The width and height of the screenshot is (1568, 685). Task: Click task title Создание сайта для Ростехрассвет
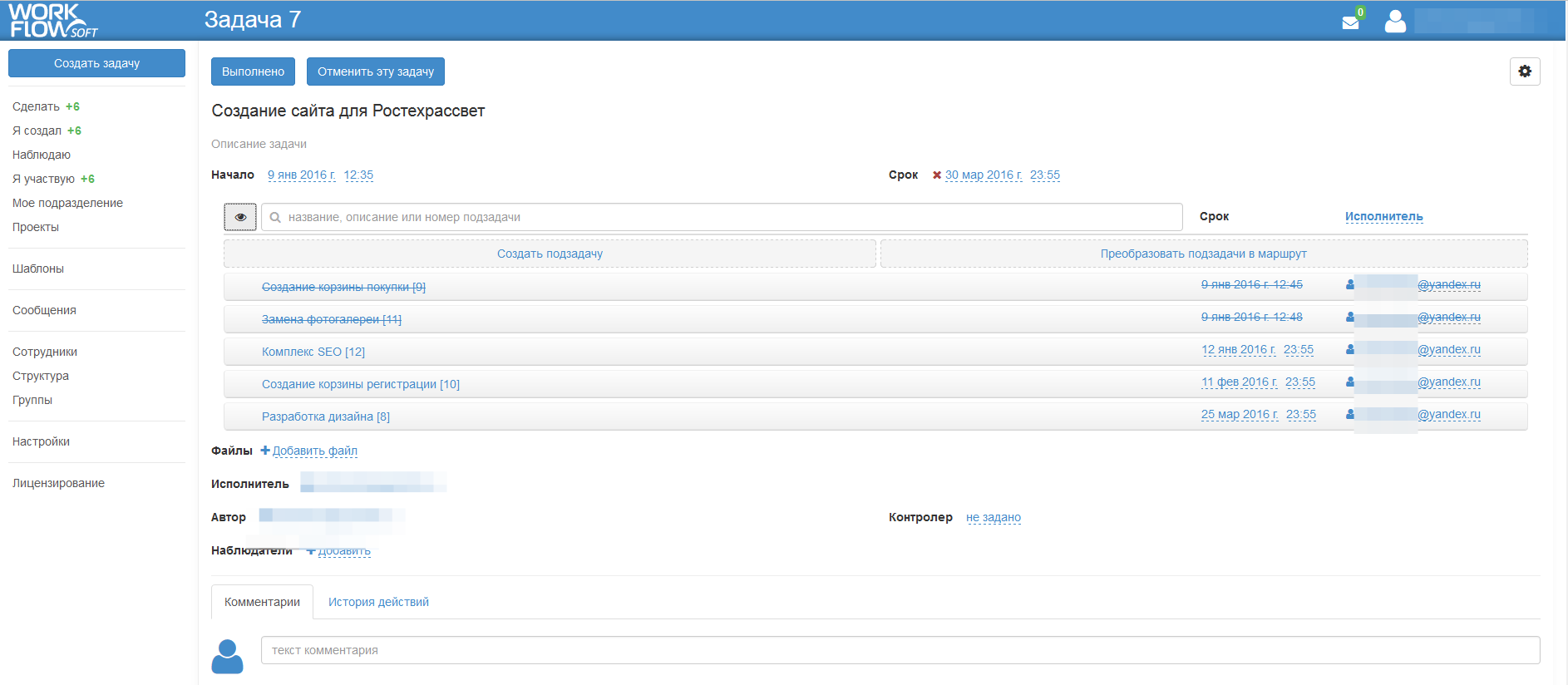point(348,111)
